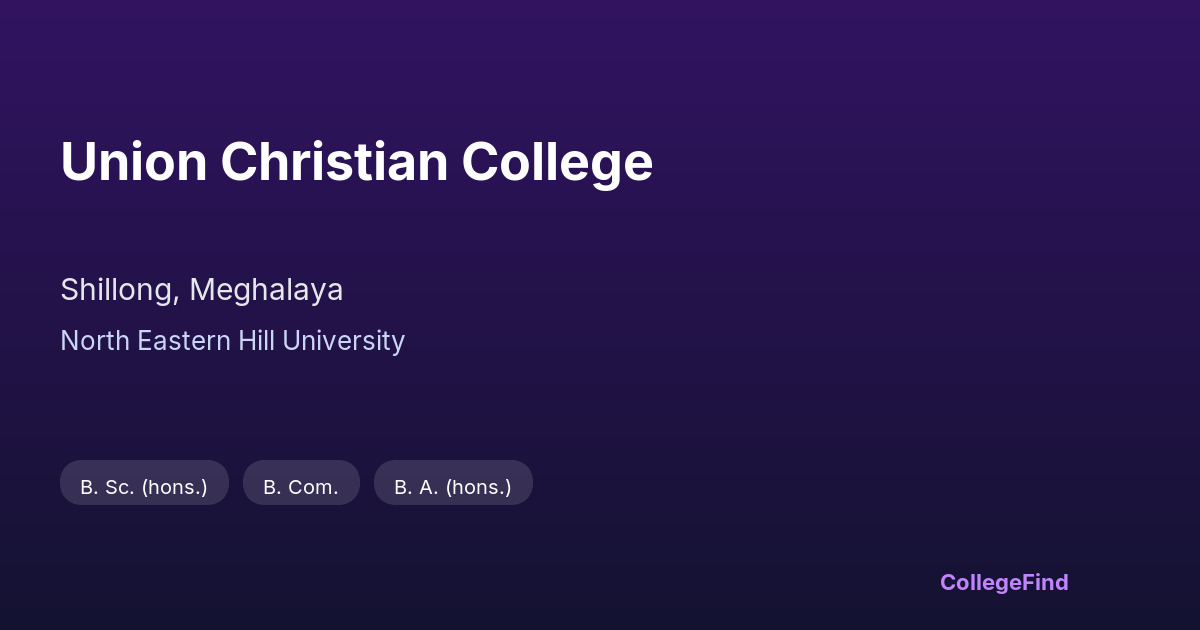Click "(hons.)" inside the B. Sc. tag
Image resolution: width=1200 pixels, height=630 pixels.
[x=174, y=487]
